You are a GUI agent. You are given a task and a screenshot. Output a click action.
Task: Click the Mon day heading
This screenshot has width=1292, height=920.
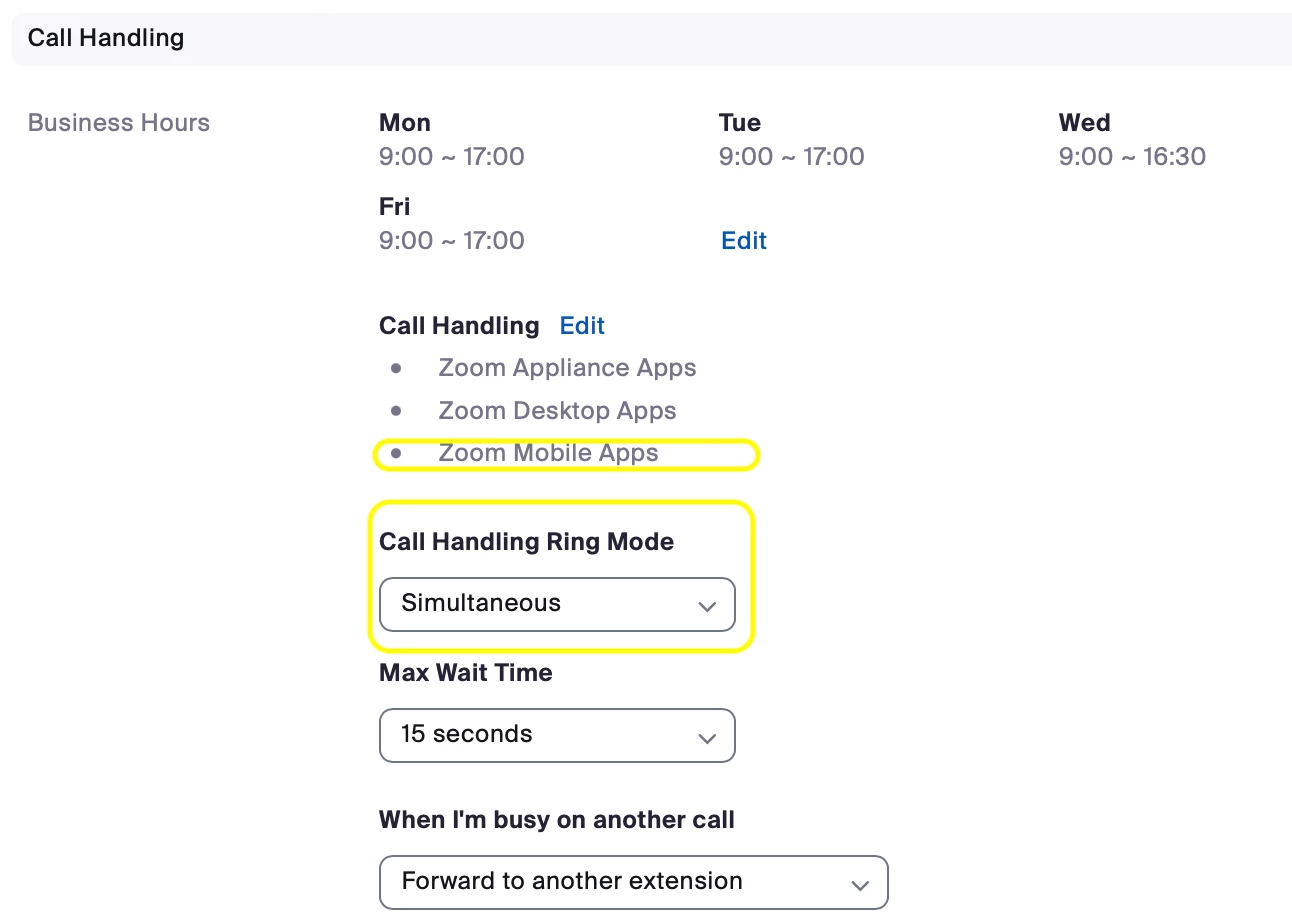pyautogui.click(x=405, y=123)
